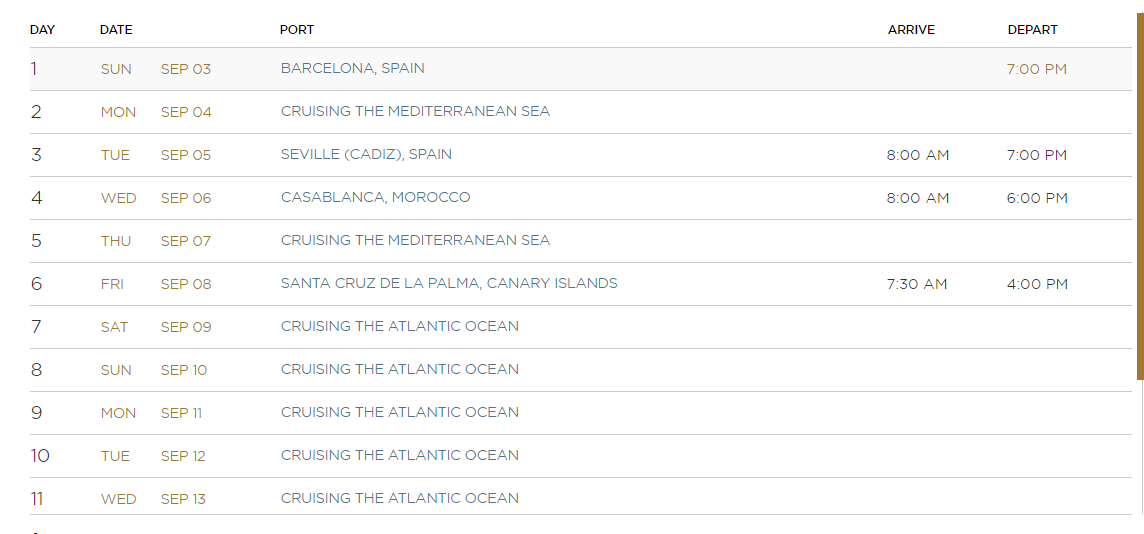Click the vertical scrollbar thumb
The image size is (1144, 534).
click(1140, 196)
